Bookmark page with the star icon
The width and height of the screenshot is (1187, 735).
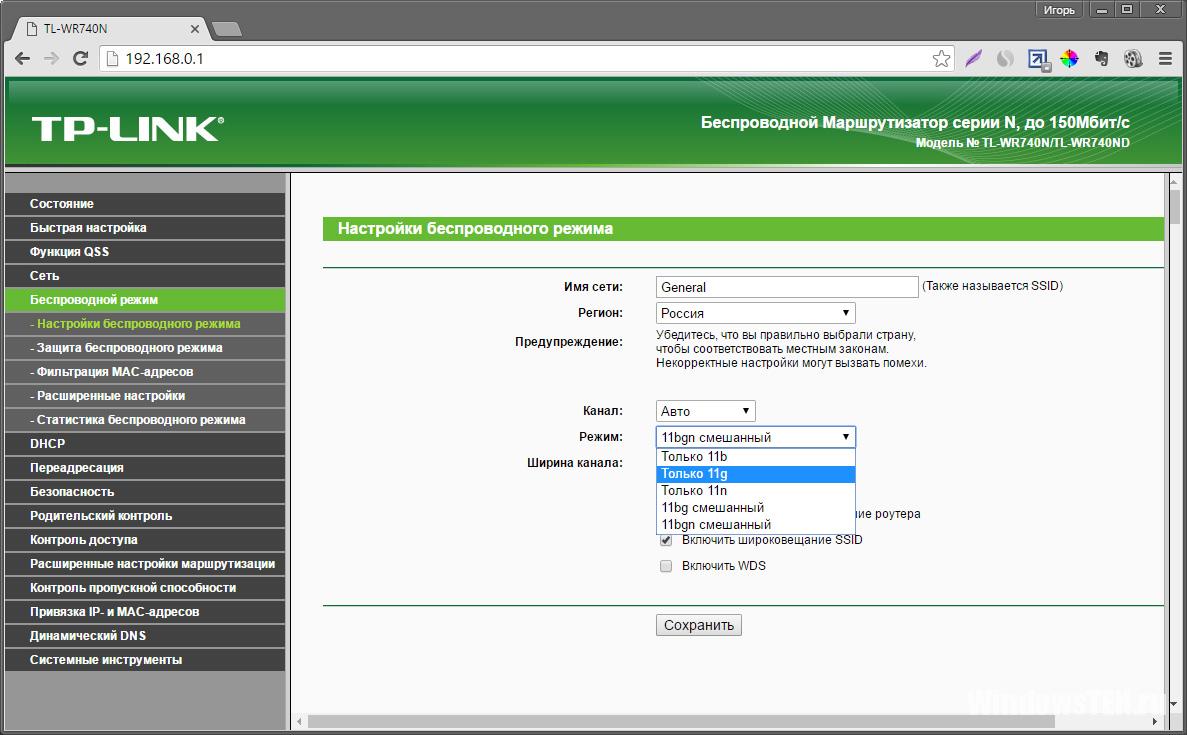click(x=941, y=58)
